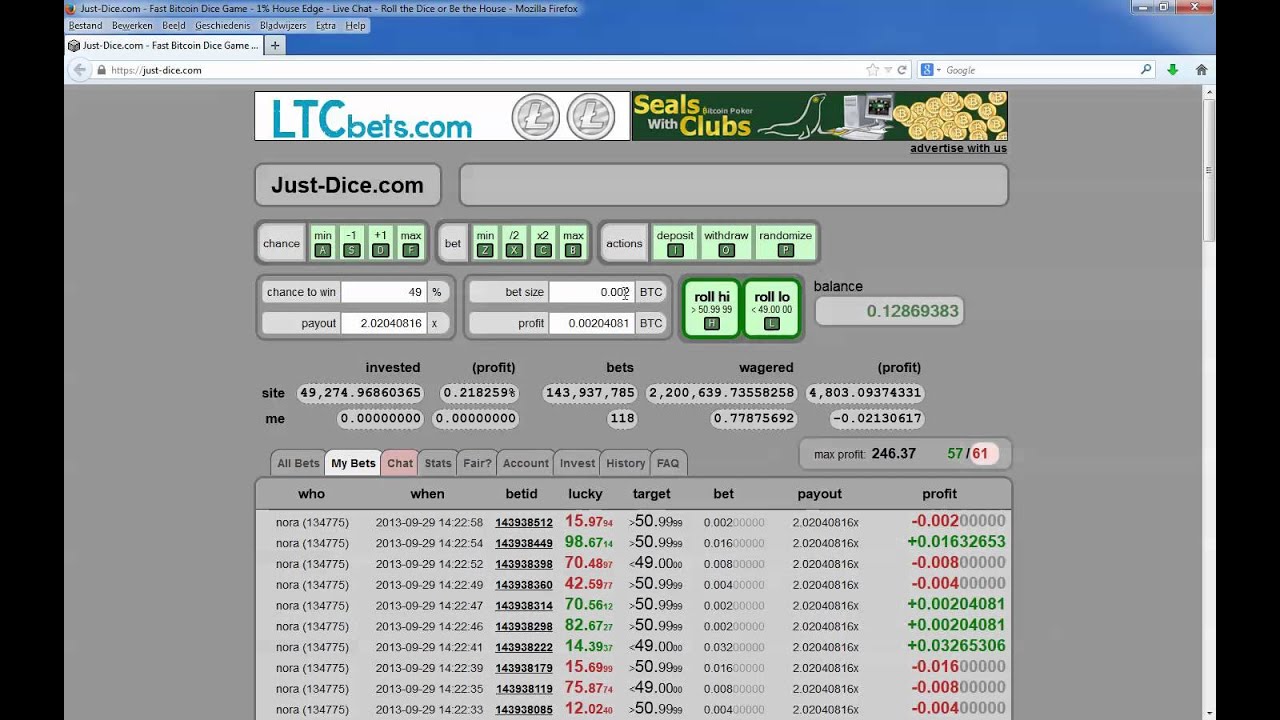Open bet id 143938222 link
This screenshot has width=1280, height=720.
point(524,647)
